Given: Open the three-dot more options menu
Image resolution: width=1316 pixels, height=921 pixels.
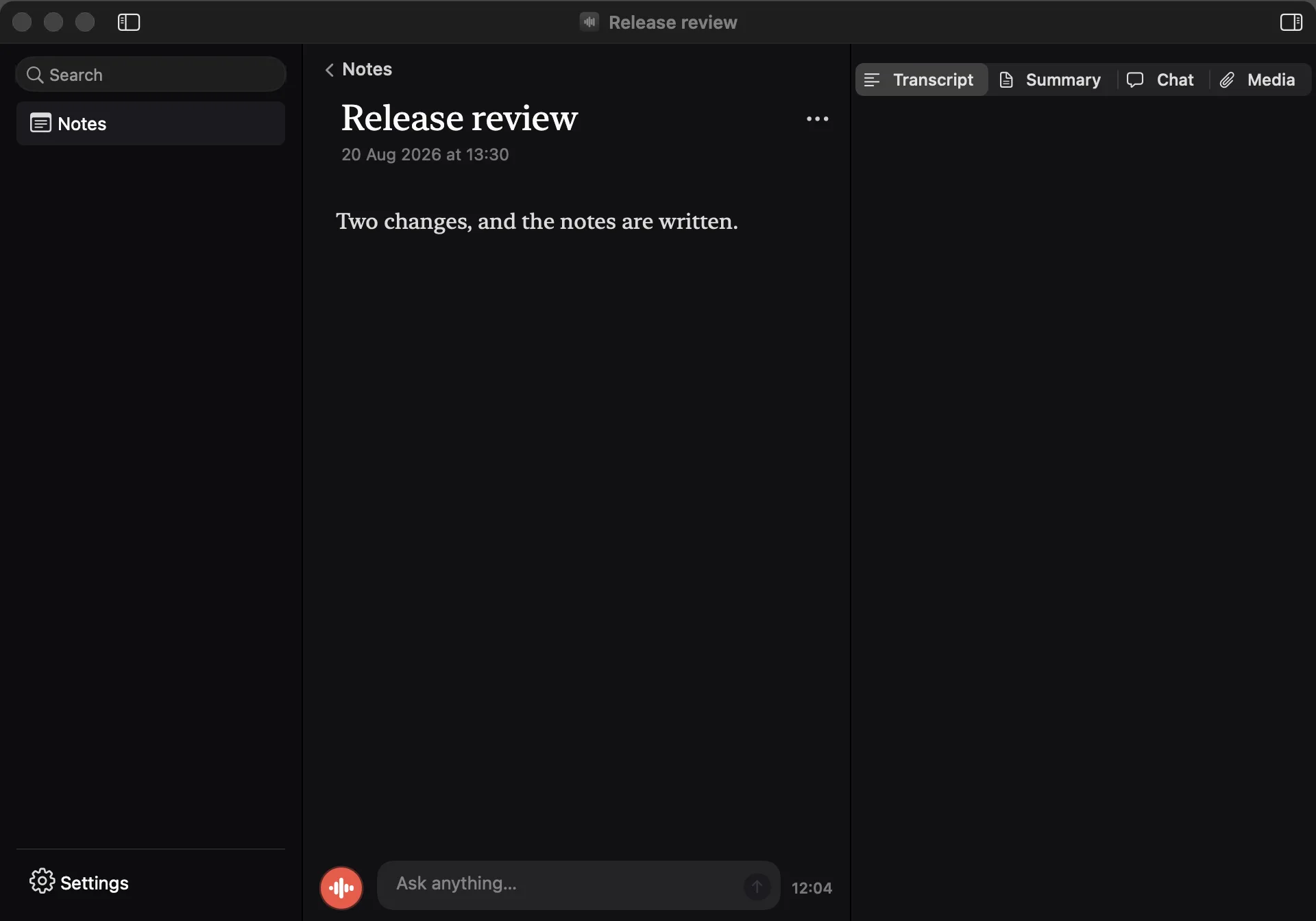Looking at the screenshot, I should click(x=817, y=119).
